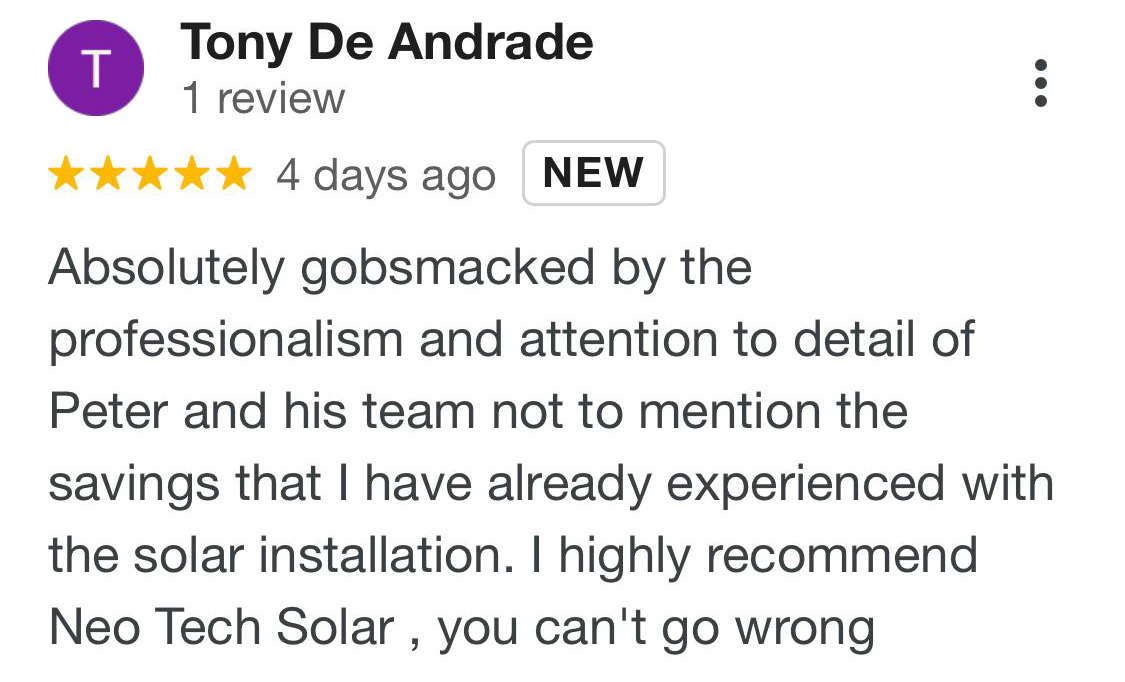Click the 'highly recommend' phrase
Viewport: 1125px width, 682px height.
pyautogui.click(x=768, y=557)
